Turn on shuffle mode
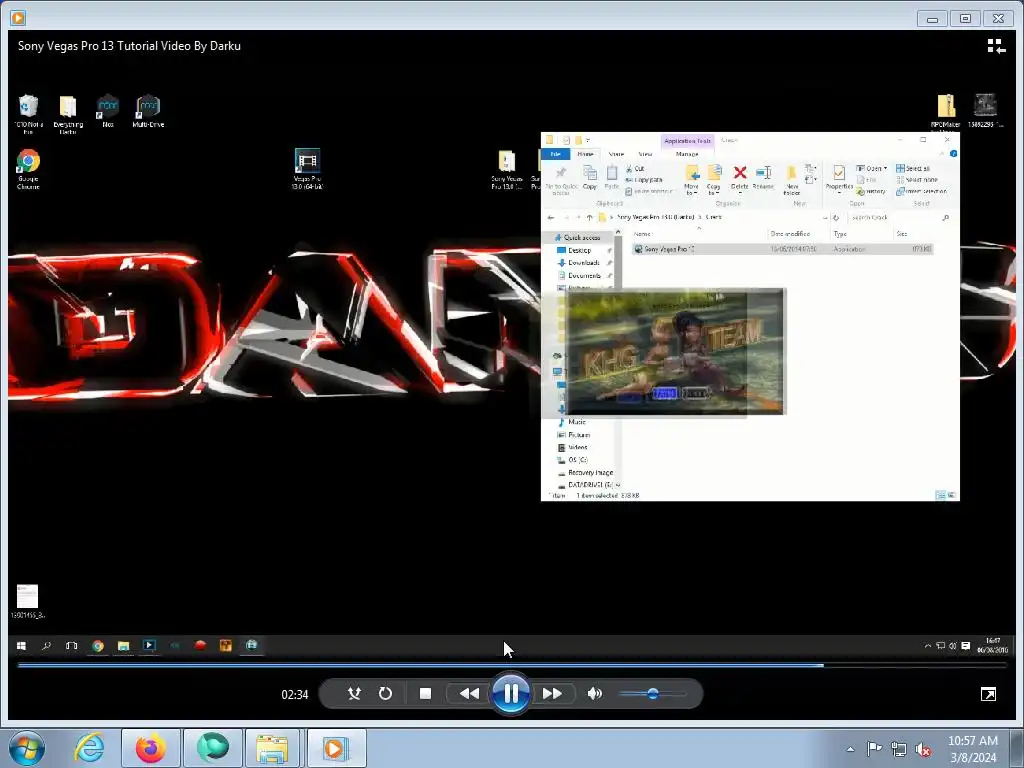 (354, 694)
